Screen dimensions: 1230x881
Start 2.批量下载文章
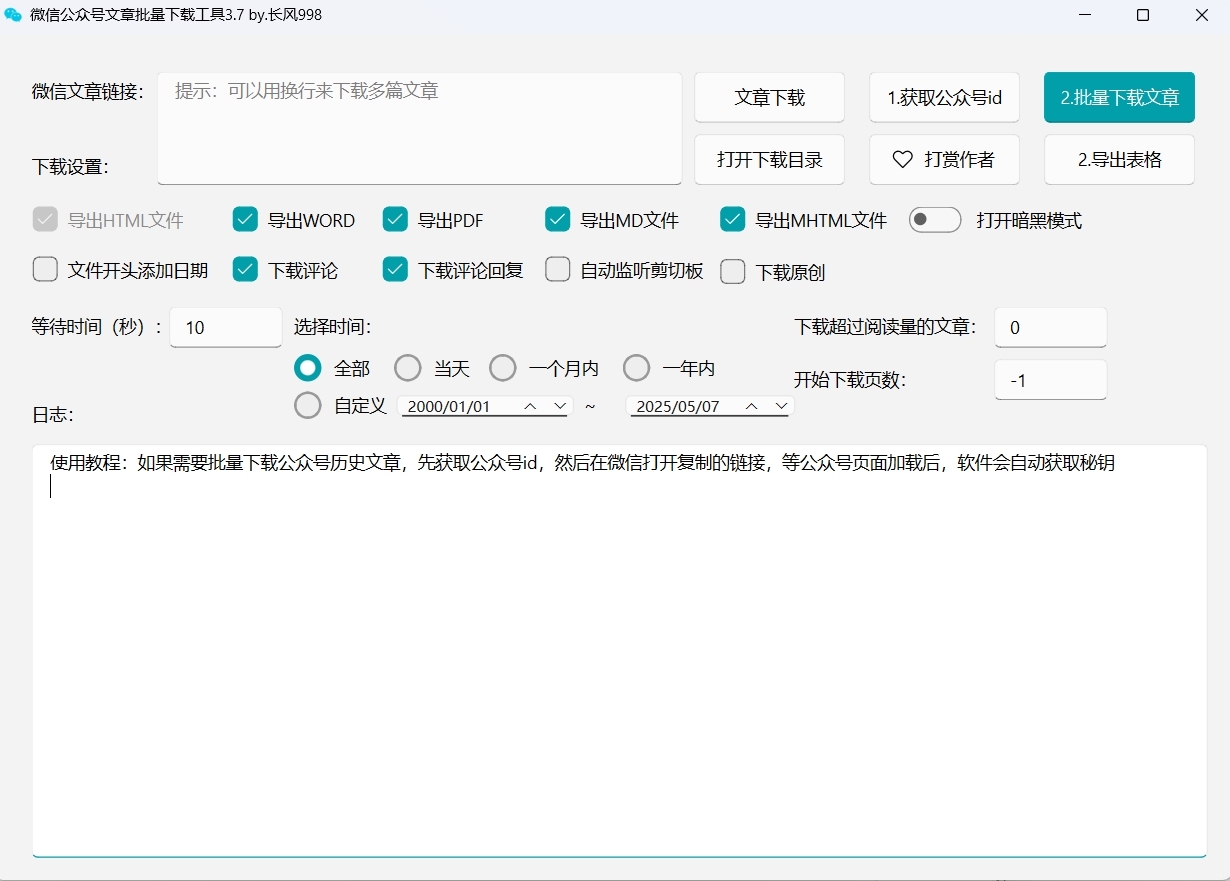tap(1120, 97)
